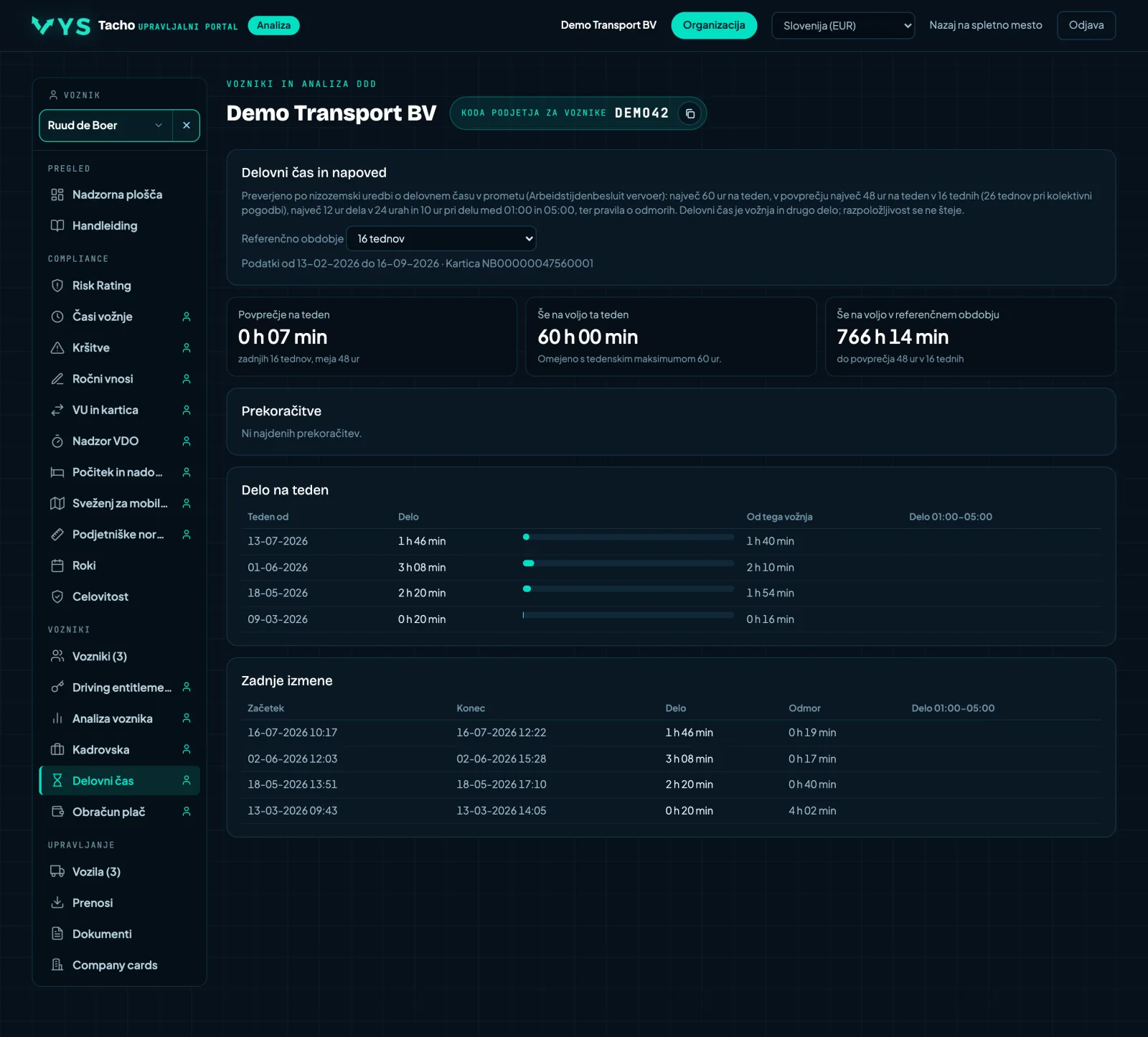
Task: Open Nadzor VDO stopwatch icon
Action: pos(57,441)
